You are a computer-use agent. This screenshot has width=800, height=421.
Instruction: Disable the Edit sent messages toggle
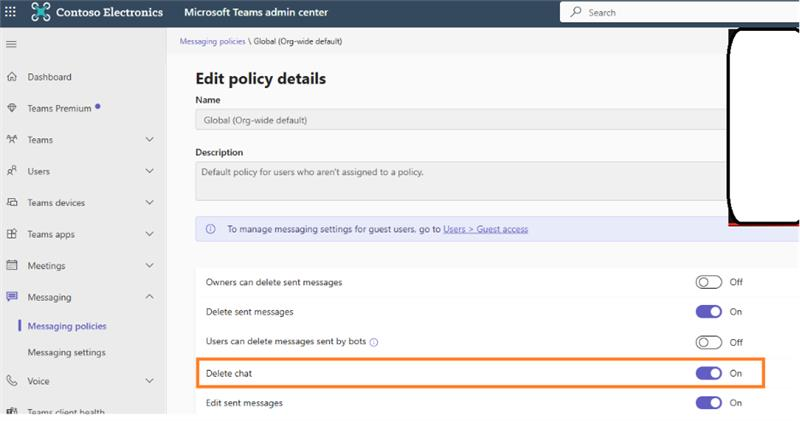[x=709, y=403]
